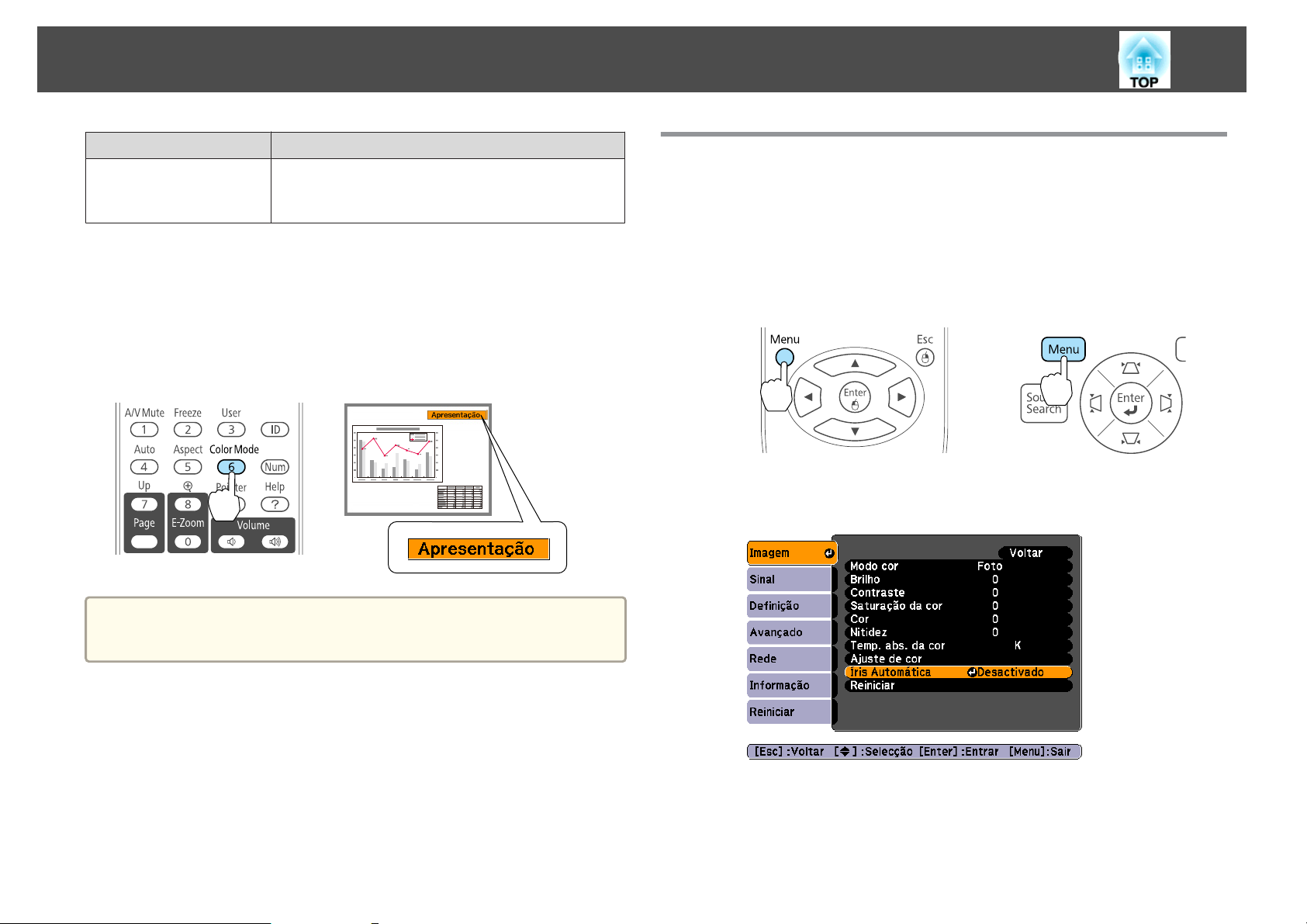Screen dimensions: 1307x924
Task: Select the Temp. abs. da cor row
Action: point(958,645)
